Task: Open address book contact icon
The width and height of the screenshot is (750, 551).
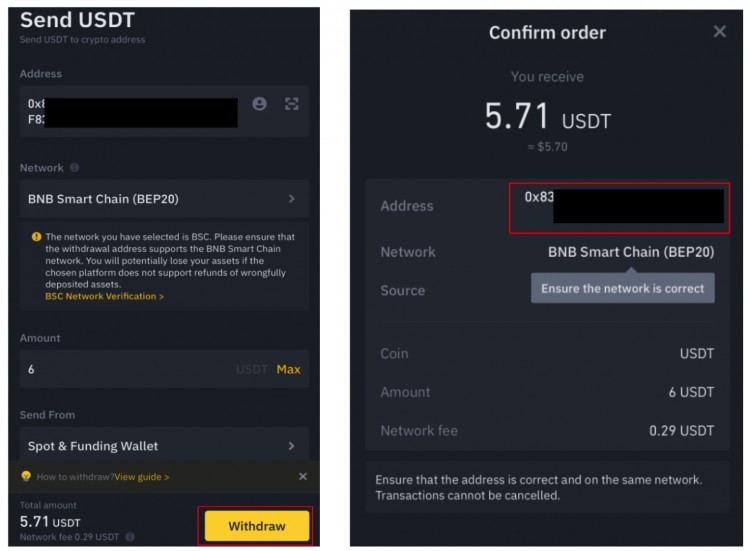Action: [x=259, y=104]
